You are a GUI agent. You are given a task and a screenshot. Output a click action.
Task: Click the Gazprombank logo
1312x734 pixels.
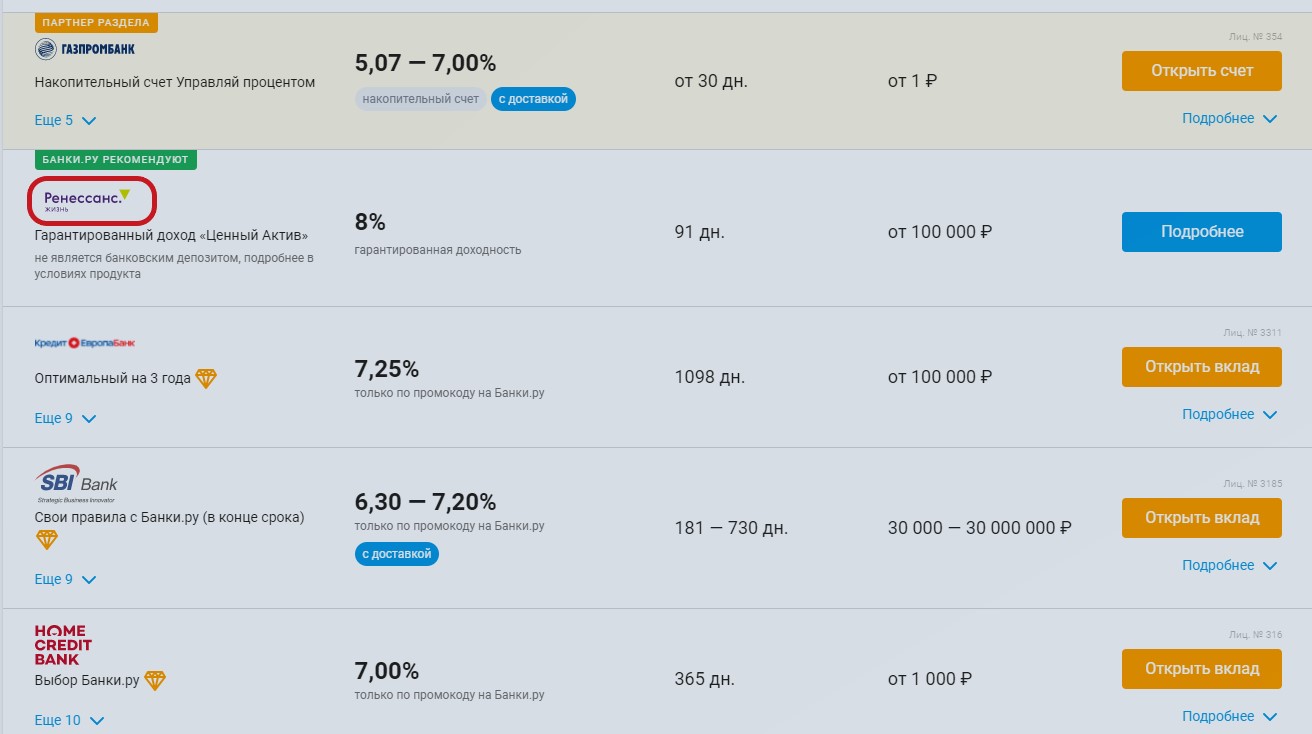[x=85, y=49]
